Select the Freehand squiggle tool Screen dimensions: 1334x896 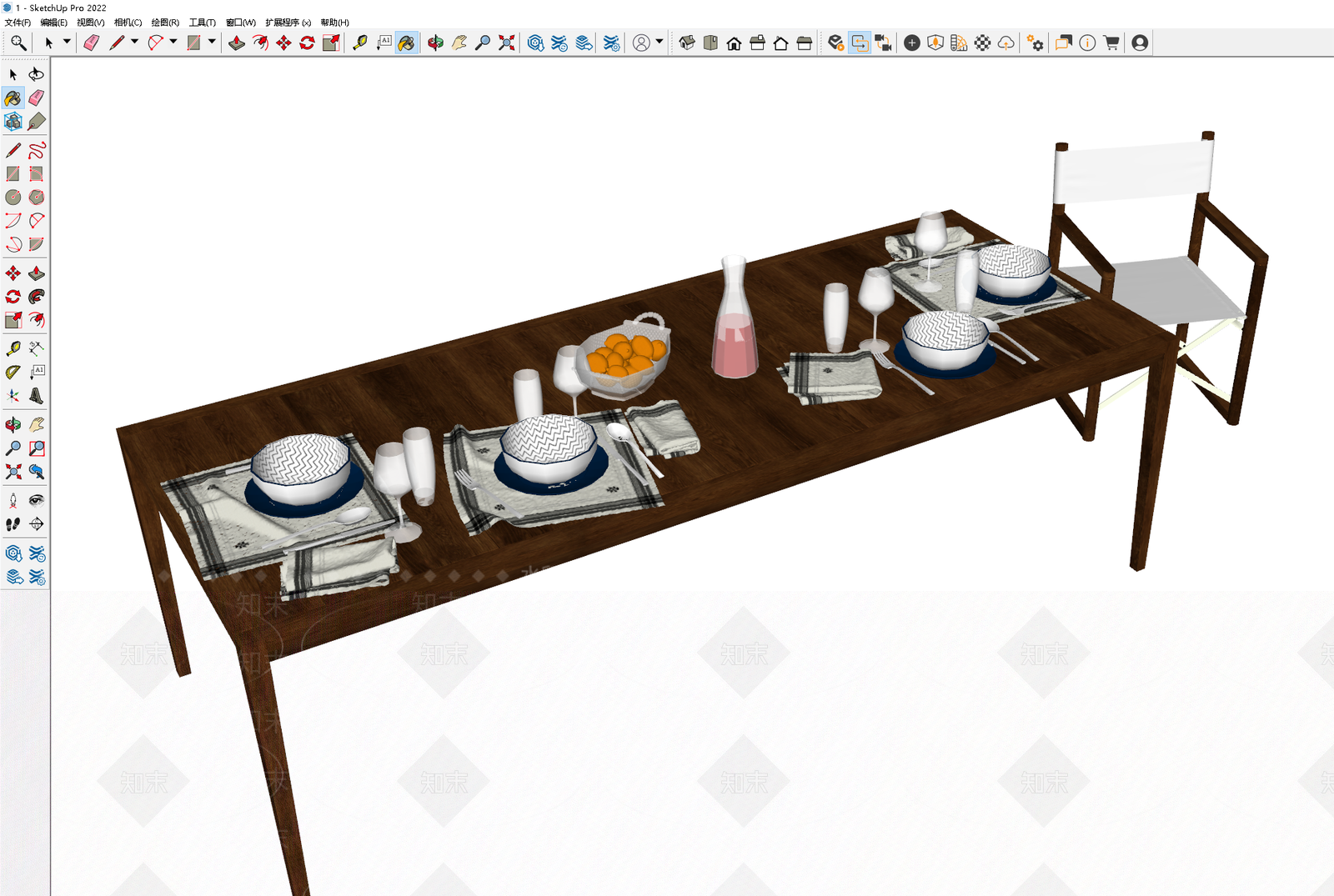point(37,150)
